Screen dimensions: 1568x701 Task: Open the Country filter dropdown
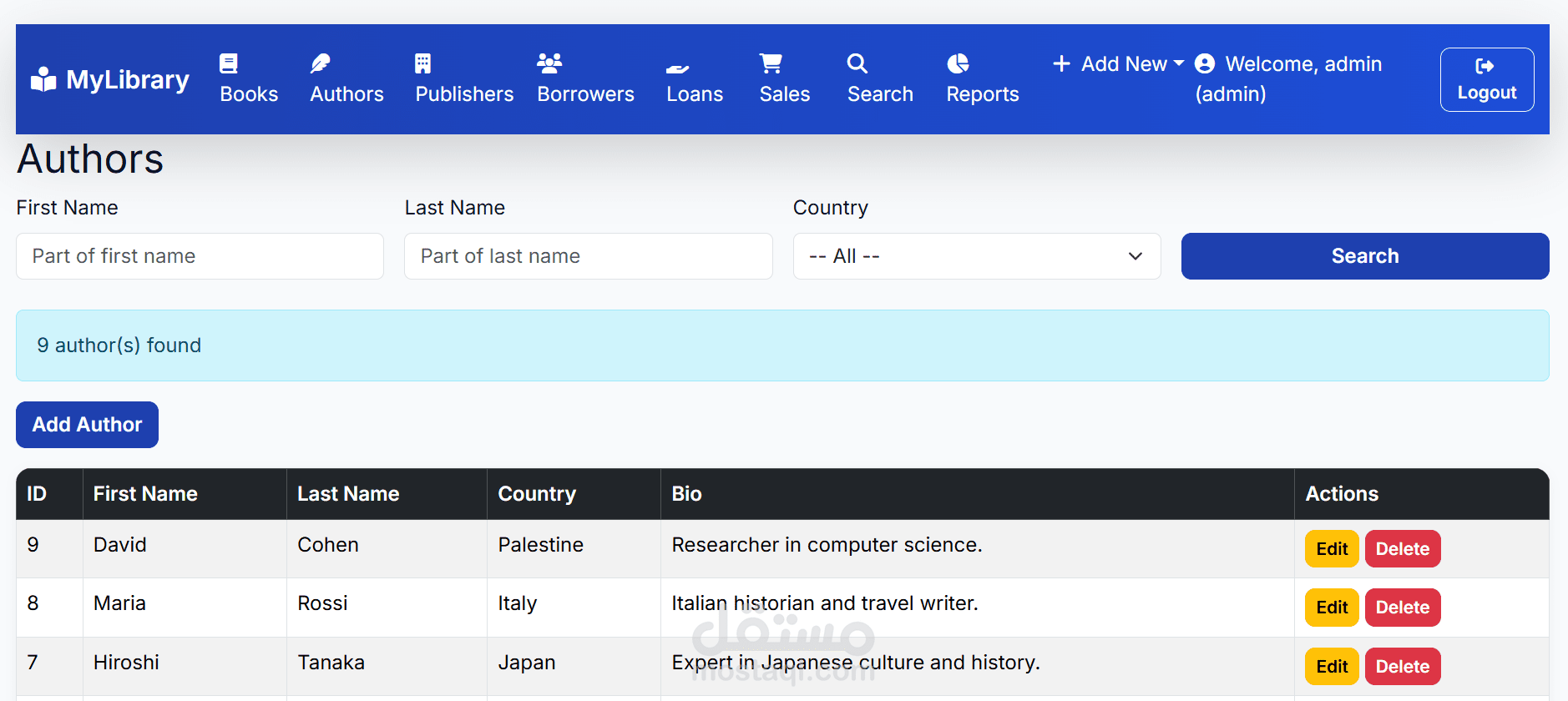click(x=976, y=256)
